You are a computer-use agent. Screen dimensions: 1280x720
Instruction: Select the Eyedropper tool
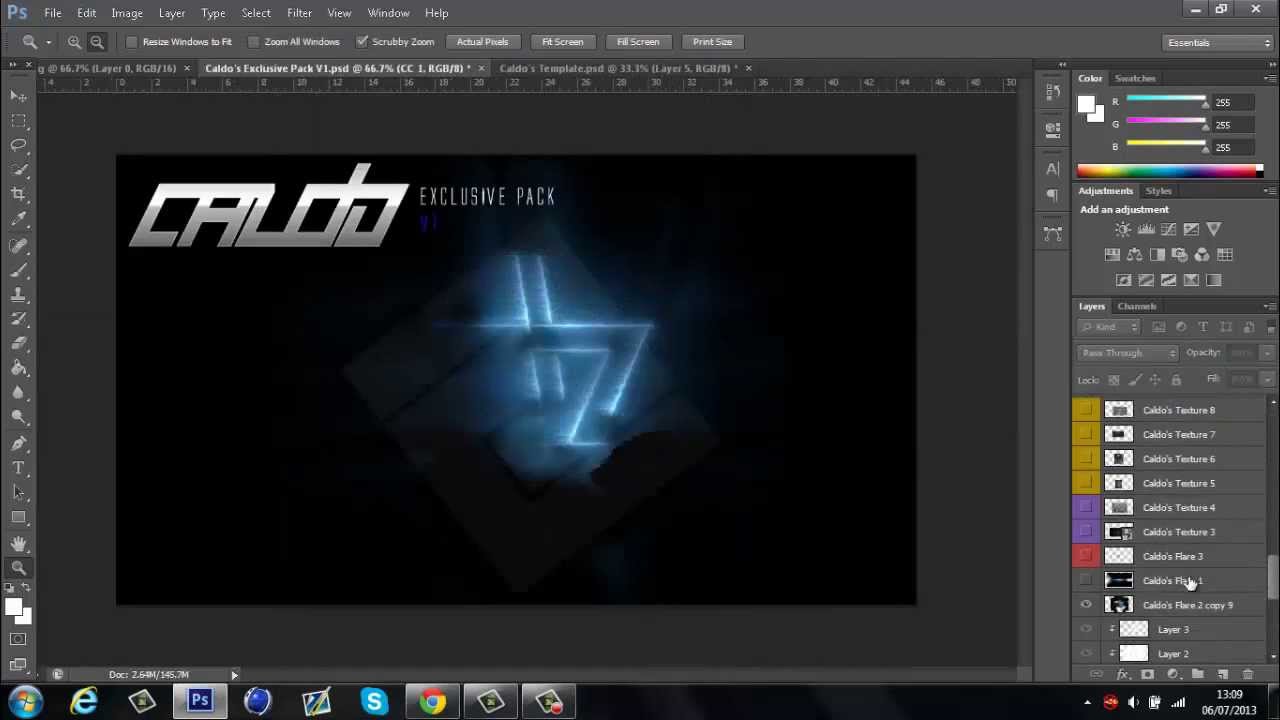coord(19,219)
